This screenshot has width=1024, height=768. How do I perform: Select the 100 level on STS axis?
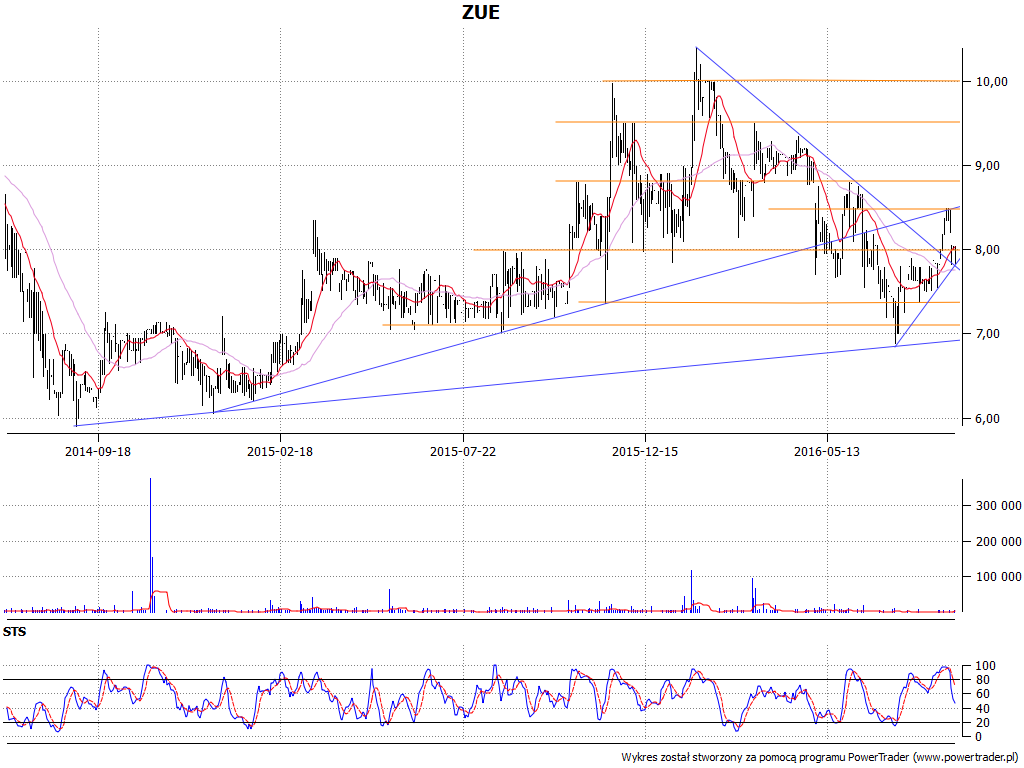coord(985,666)
